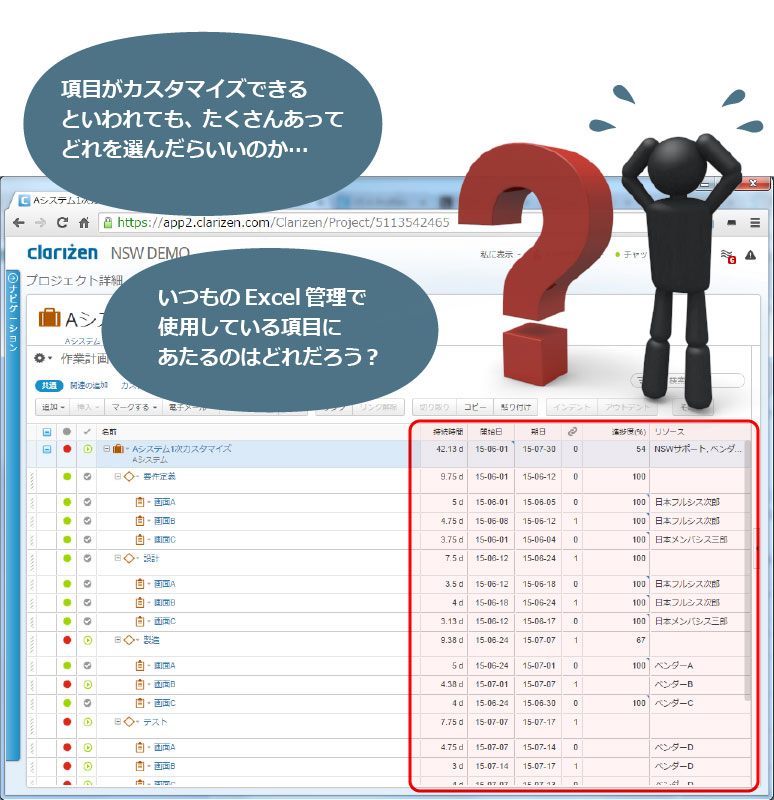Open the 要件定義 milestone link
The height and width of the screenshot is (800, 774).
pyautogui.click(x=159, y=477)
